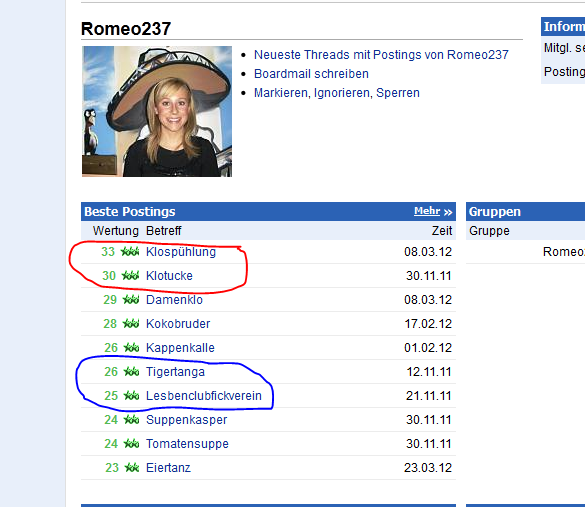
Task: Click the Wertung column header
Action: tap(116, 231)
